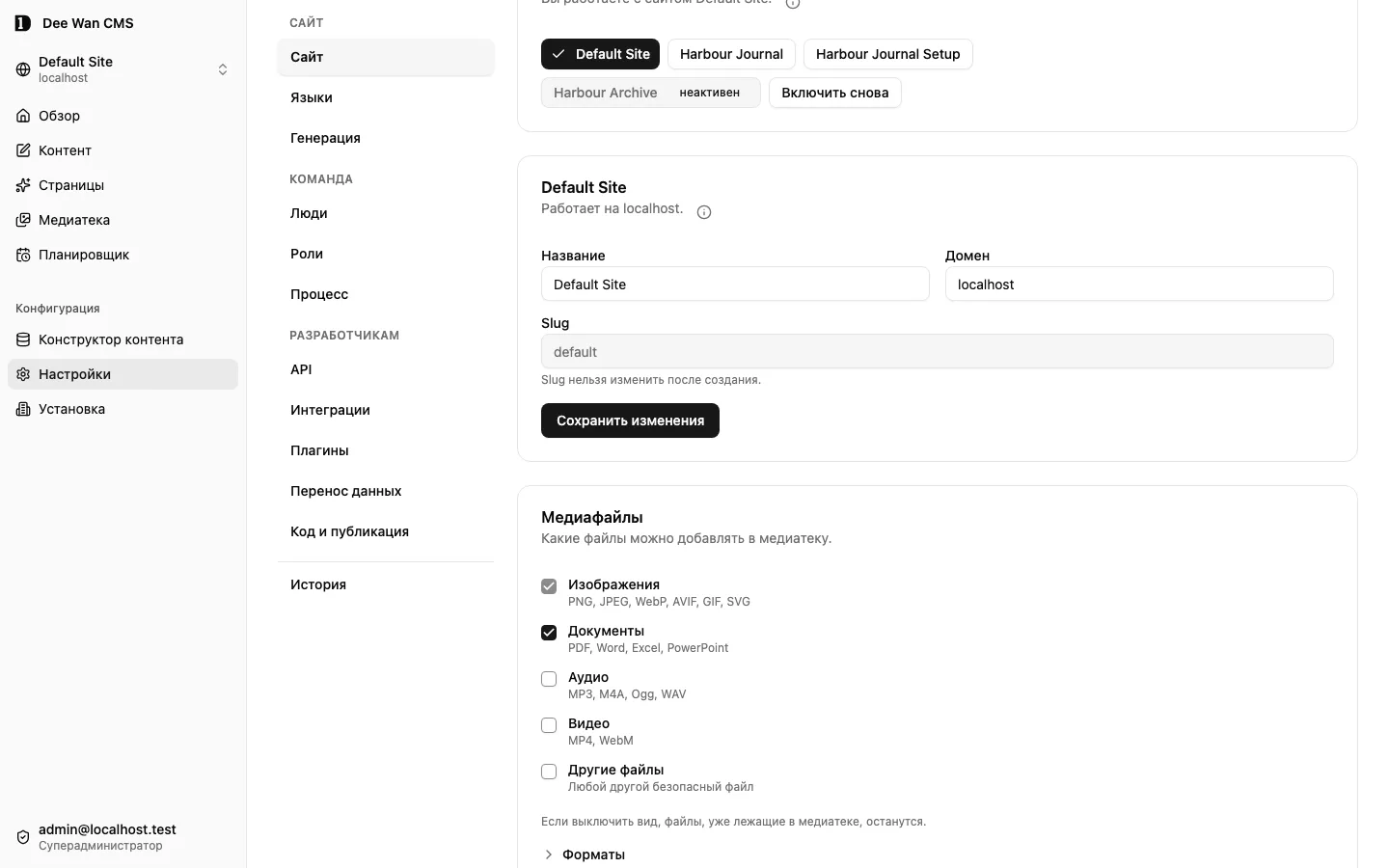The image size is (1389, 868).
Task: Click the info icon next to Работает на localhost
Action: [x=704, y=212]
